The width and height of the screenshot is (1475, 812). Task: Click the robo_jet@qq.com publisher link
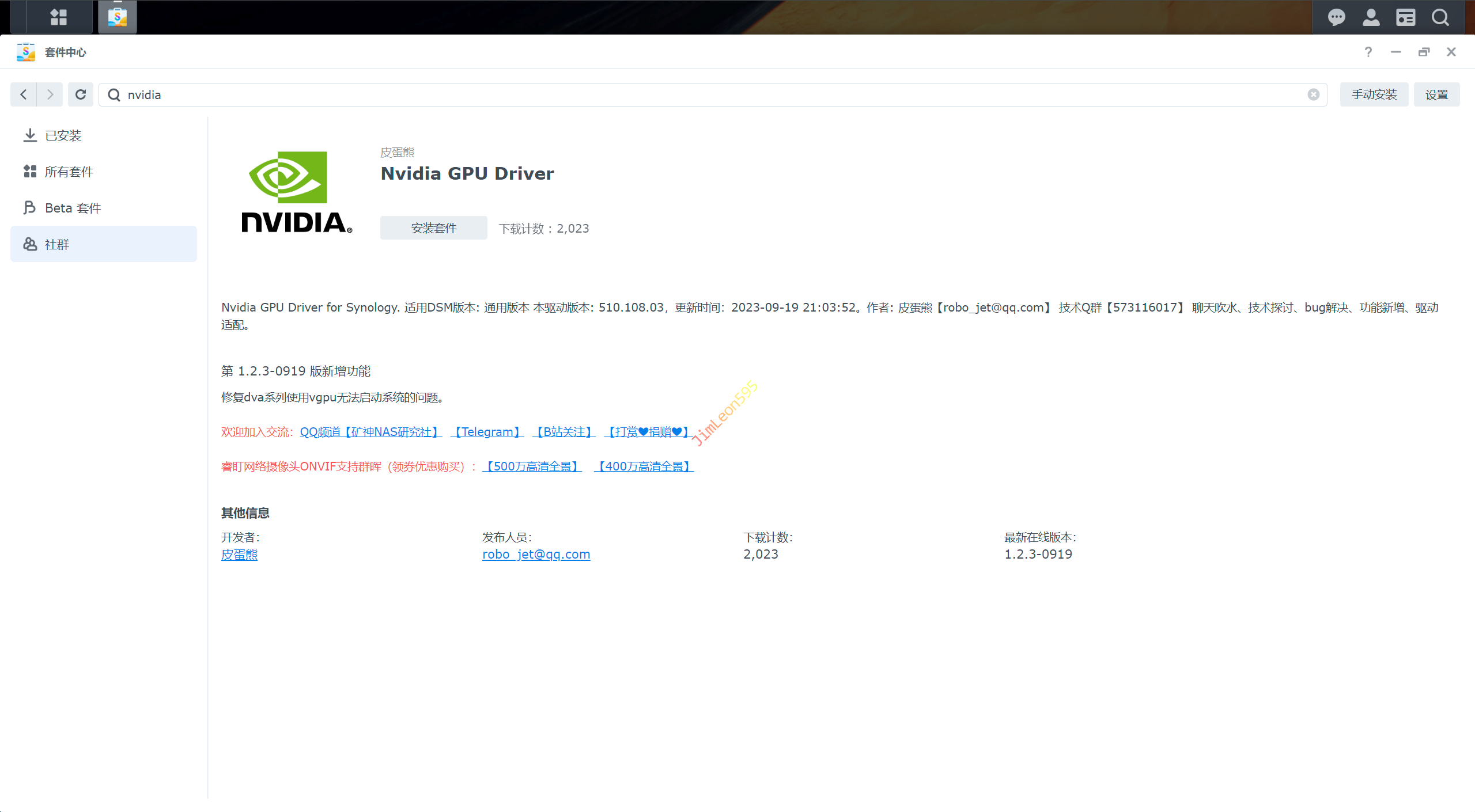tap(536, 554)
